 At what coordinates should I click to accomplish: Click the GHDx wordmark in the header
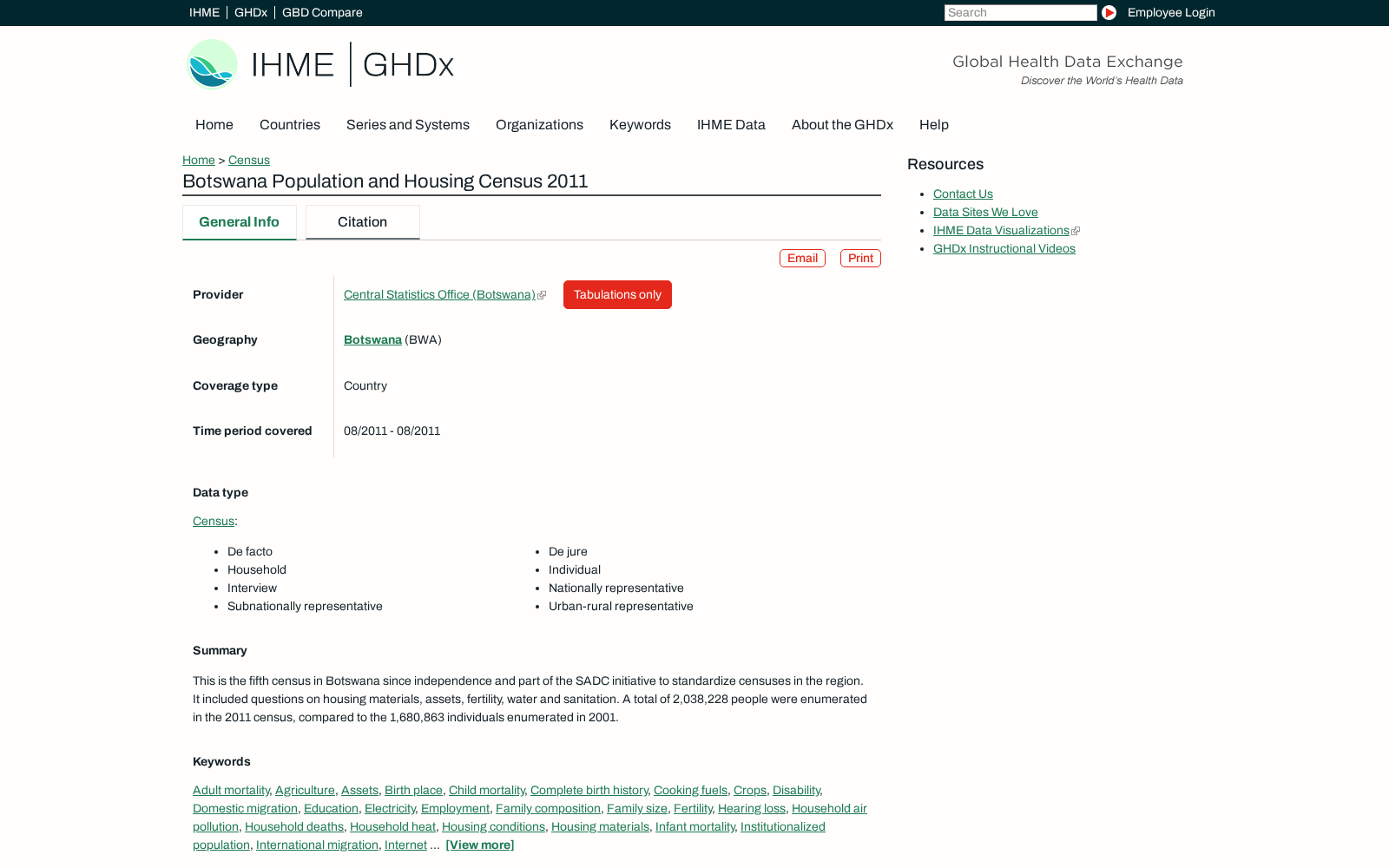(x=408, y=65)
